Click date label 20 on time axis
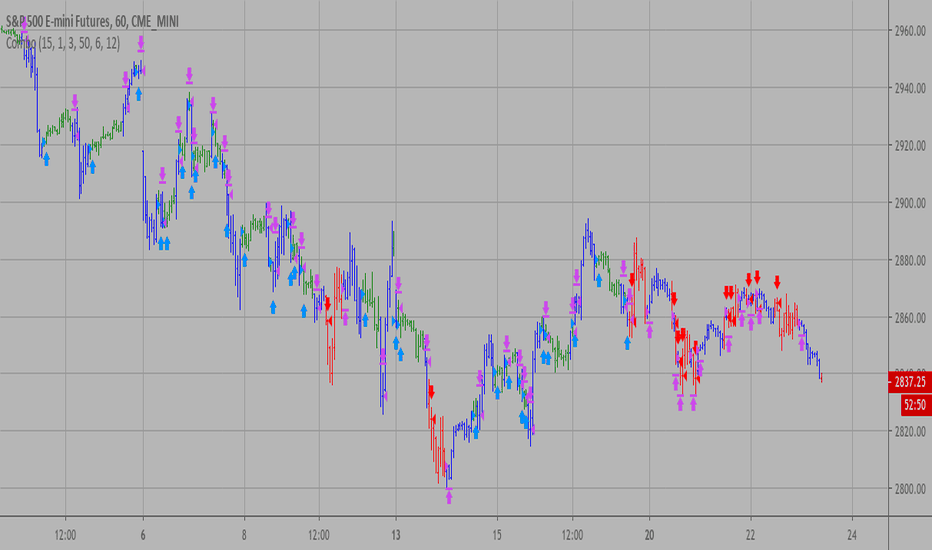 649,535
